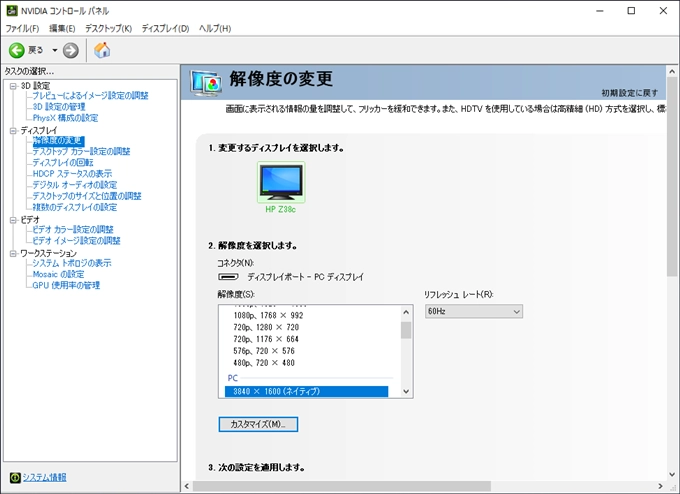Open プレビューによるイメージ設定の調整 page

point(91,95)
